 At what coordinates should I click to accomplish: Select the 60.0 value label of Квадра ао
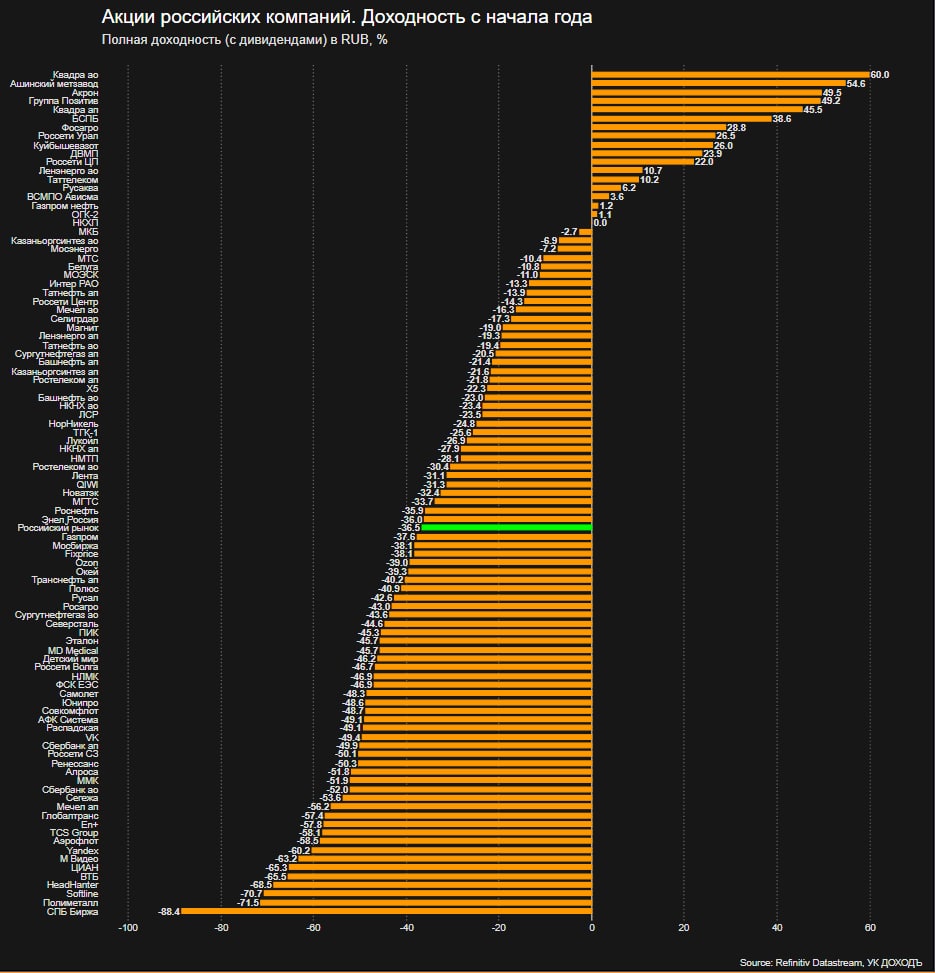(880, 75)
